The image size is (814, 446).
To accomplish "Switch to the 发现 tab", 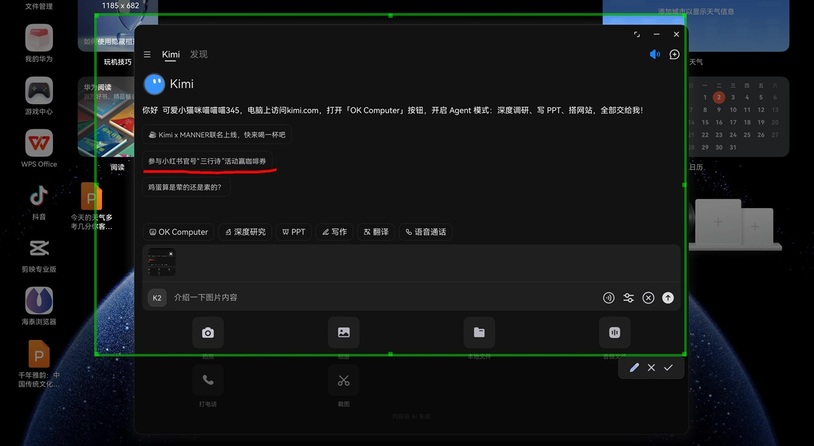I will click(x=199, y=54).
